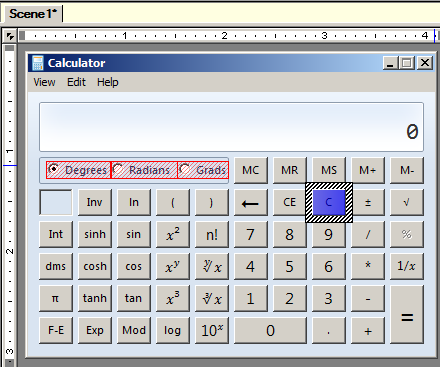The width and height of the screenshot is (440, 367).
Task: Click the pi constant button
Action: coord(56,298)
